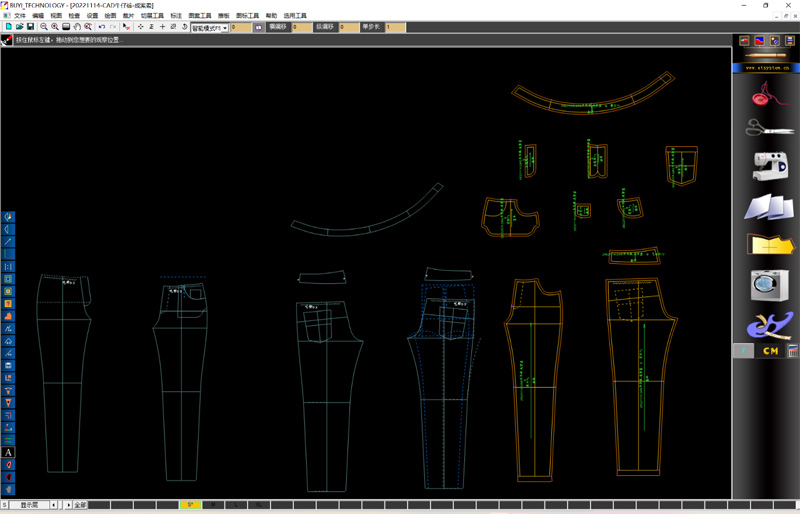Screen dimensions: 800x514
Task: Click the 单步长 input field
Action: coord(395,28)
